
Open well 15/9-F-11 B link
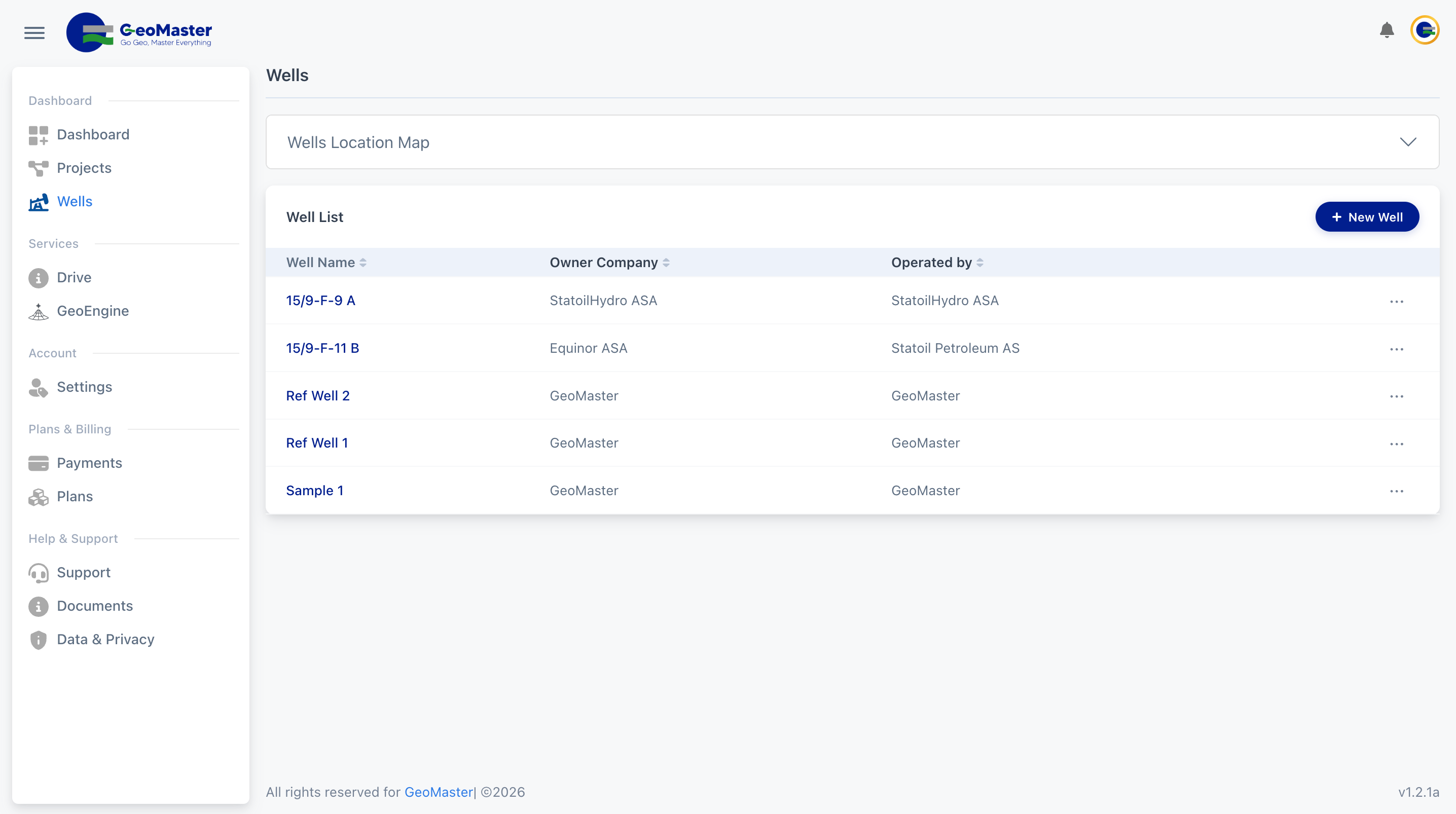point(322,348)
